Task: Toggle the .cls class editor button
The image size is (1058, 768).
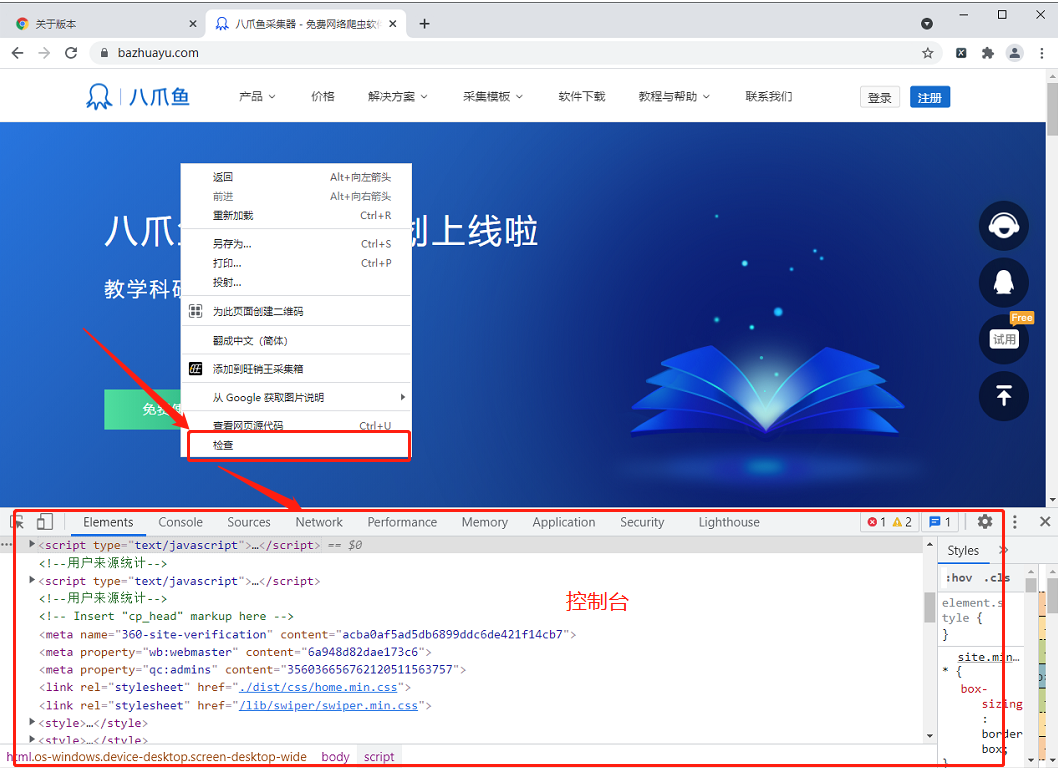Action: pos(997,578)
